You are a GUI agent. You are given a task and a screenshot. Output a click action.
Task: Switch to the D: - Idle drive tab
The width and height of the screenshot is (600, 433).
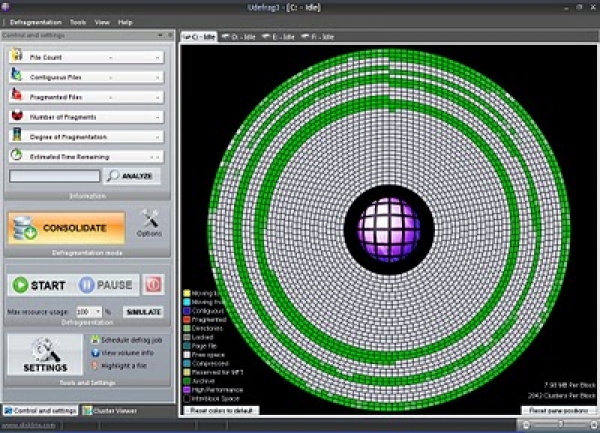238,37
